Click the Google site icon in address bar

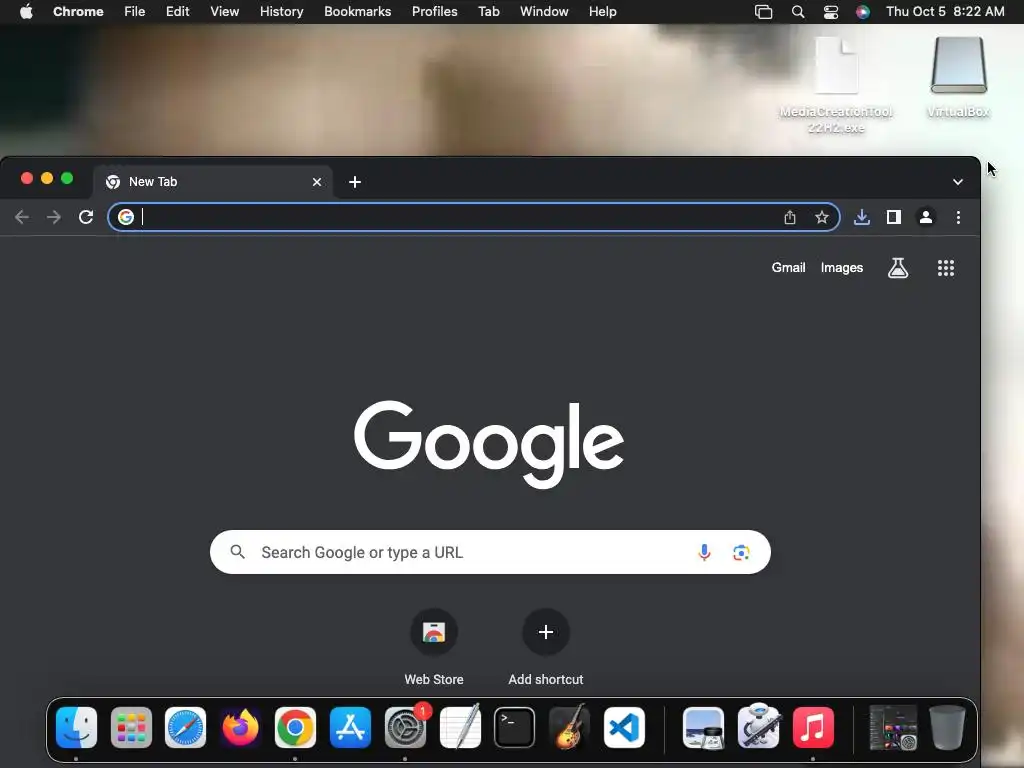click(126, 217)
